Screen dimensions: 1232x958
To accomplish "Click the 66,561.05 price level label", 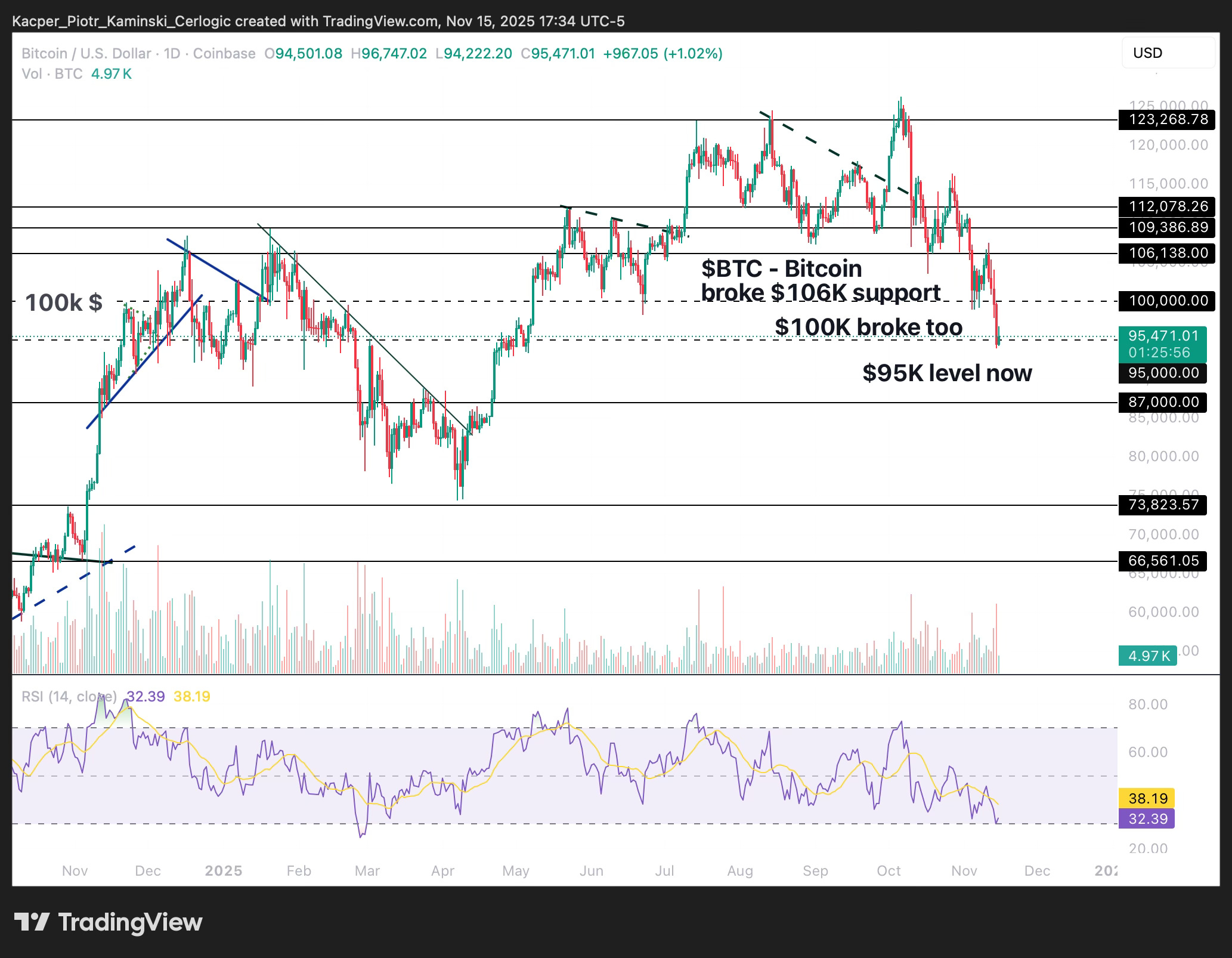I will (1163, 561).
